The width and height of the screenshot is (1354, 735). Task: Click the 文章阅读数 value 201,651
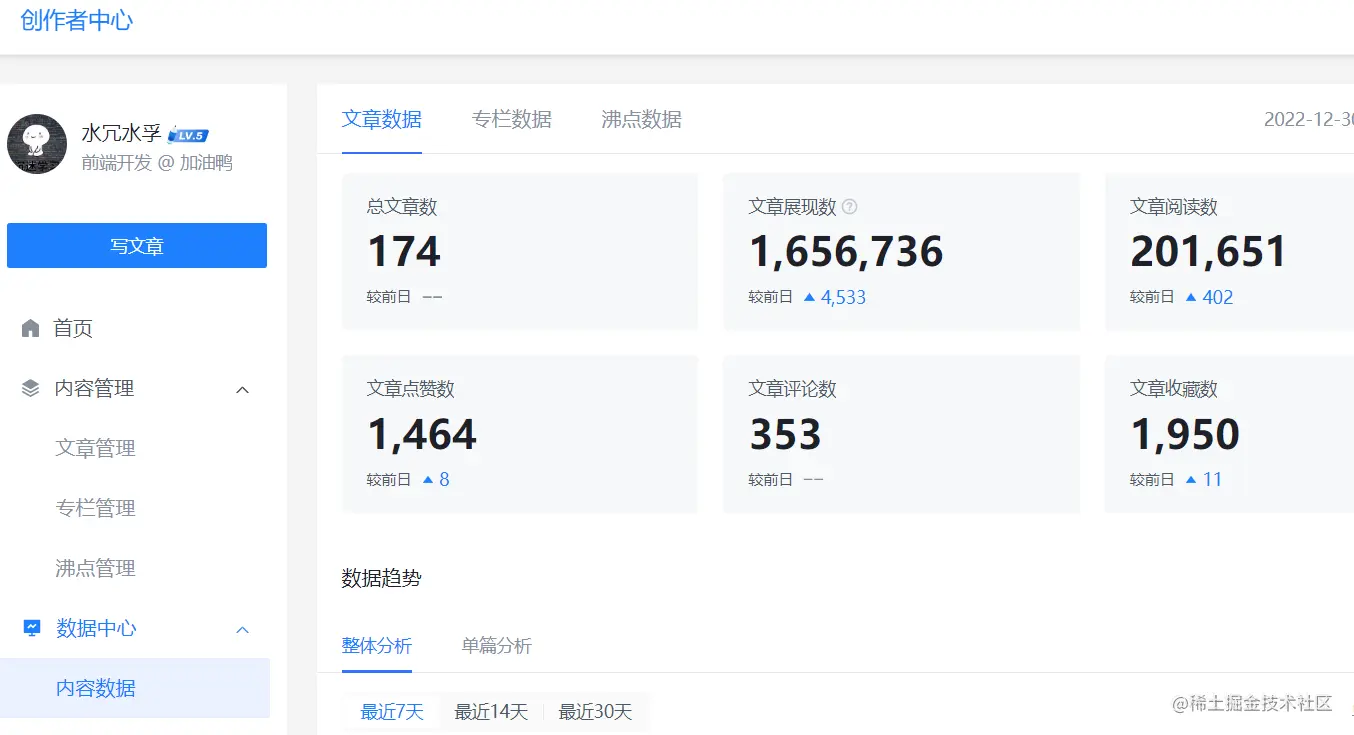[x=1208, y=251]
